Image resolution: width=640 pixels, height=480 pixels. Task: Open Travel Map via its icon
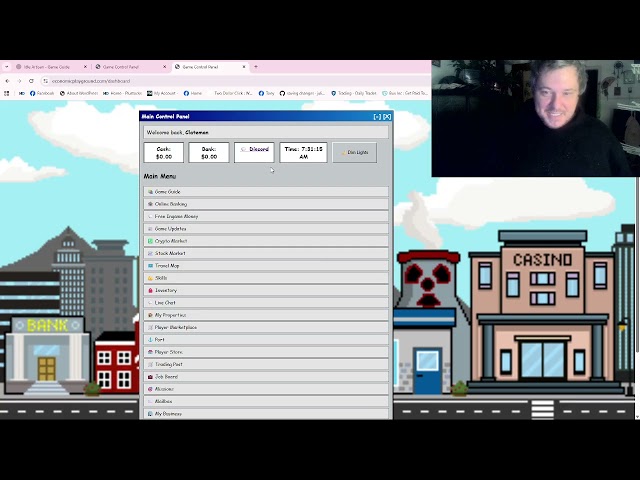150,266
